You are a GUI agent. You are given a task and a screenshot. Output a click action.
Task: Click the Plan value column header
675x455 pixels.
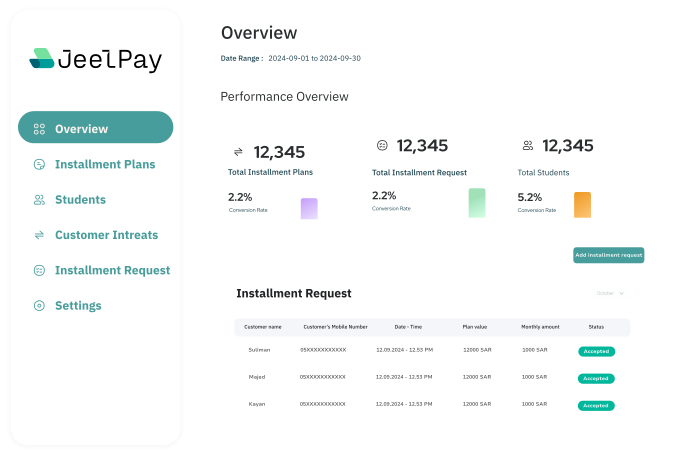click(475, 327)
